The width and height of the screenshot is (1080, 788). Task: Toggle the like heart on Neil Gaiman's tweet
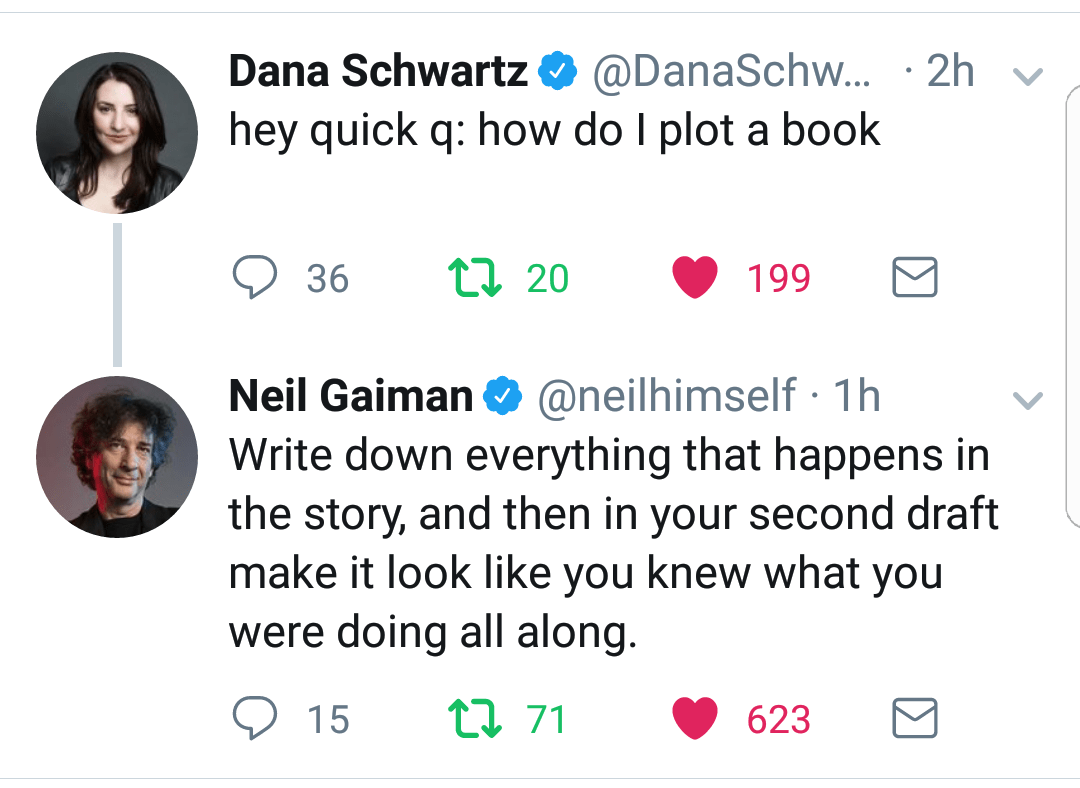tap(695, 718)
